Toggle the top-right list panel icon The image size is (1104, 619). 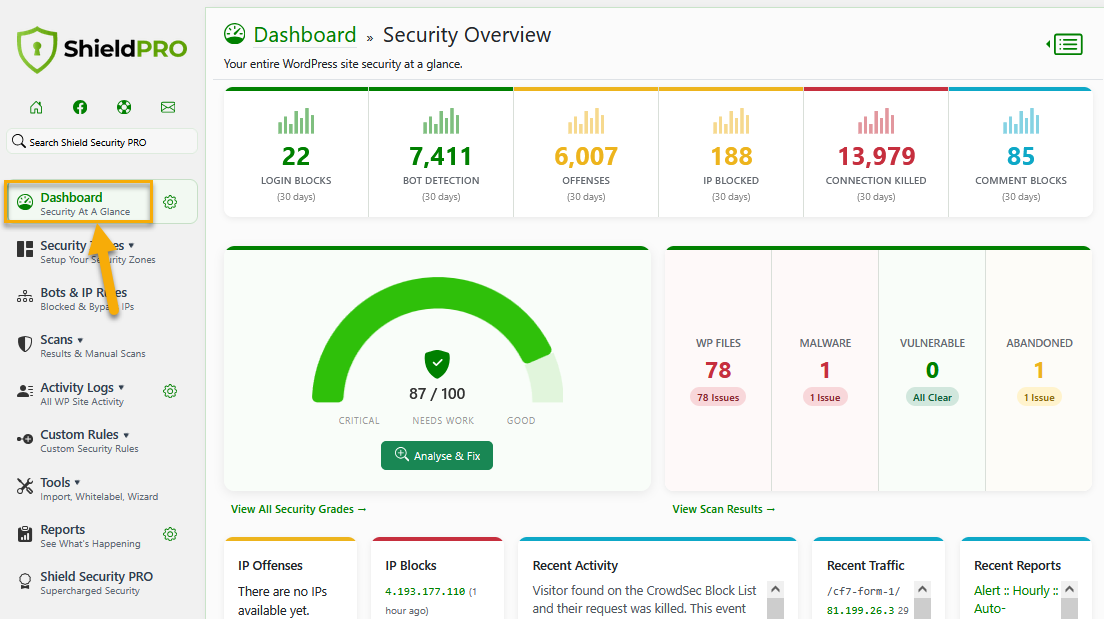[1066, 44]
